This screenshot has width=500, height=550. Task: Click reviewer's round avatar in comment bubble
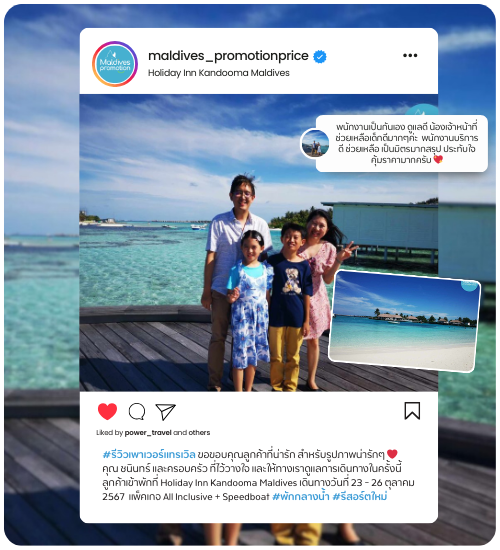coord(315,143)
